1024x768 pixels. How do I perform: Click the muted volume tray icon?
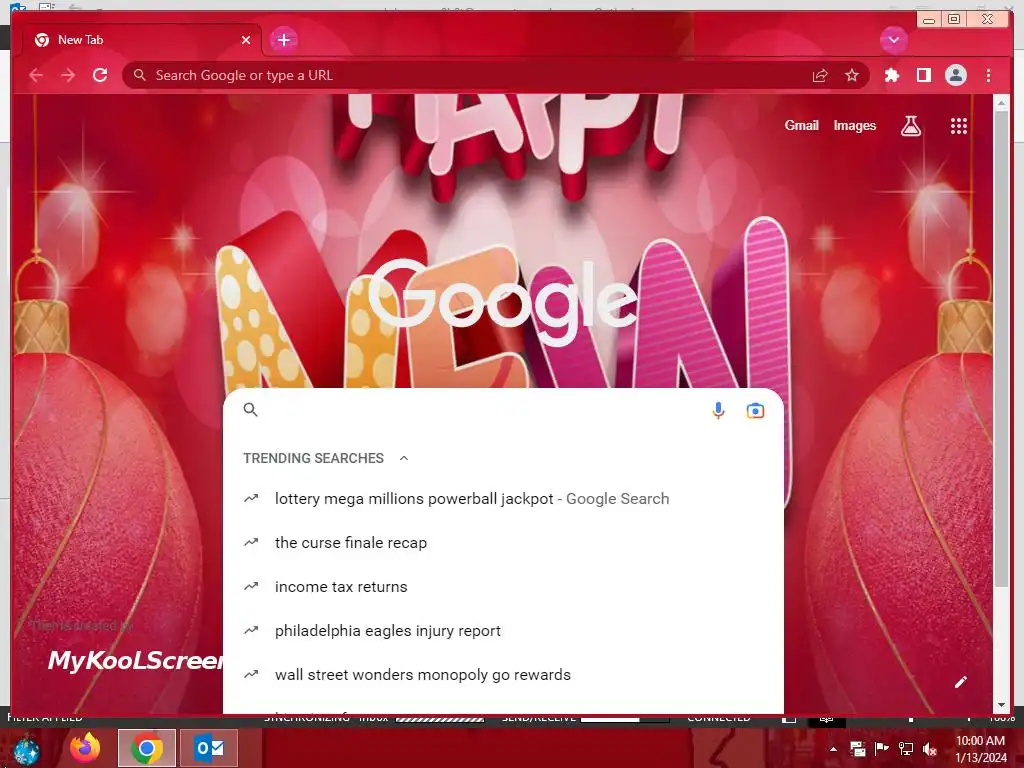(930, 749)
